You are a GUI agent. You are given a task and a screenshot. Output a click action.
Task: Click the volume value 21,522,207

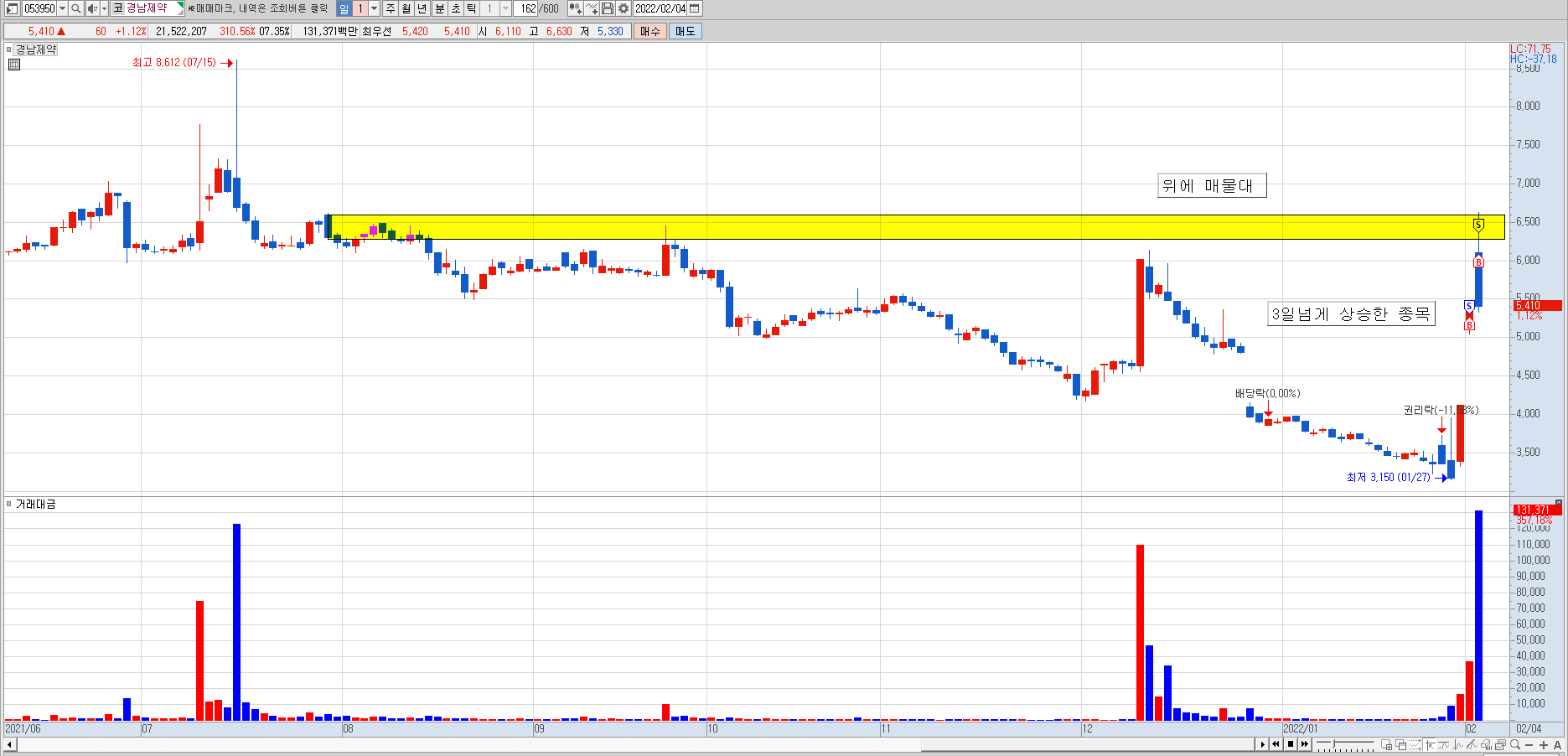[x=181, y=31]
